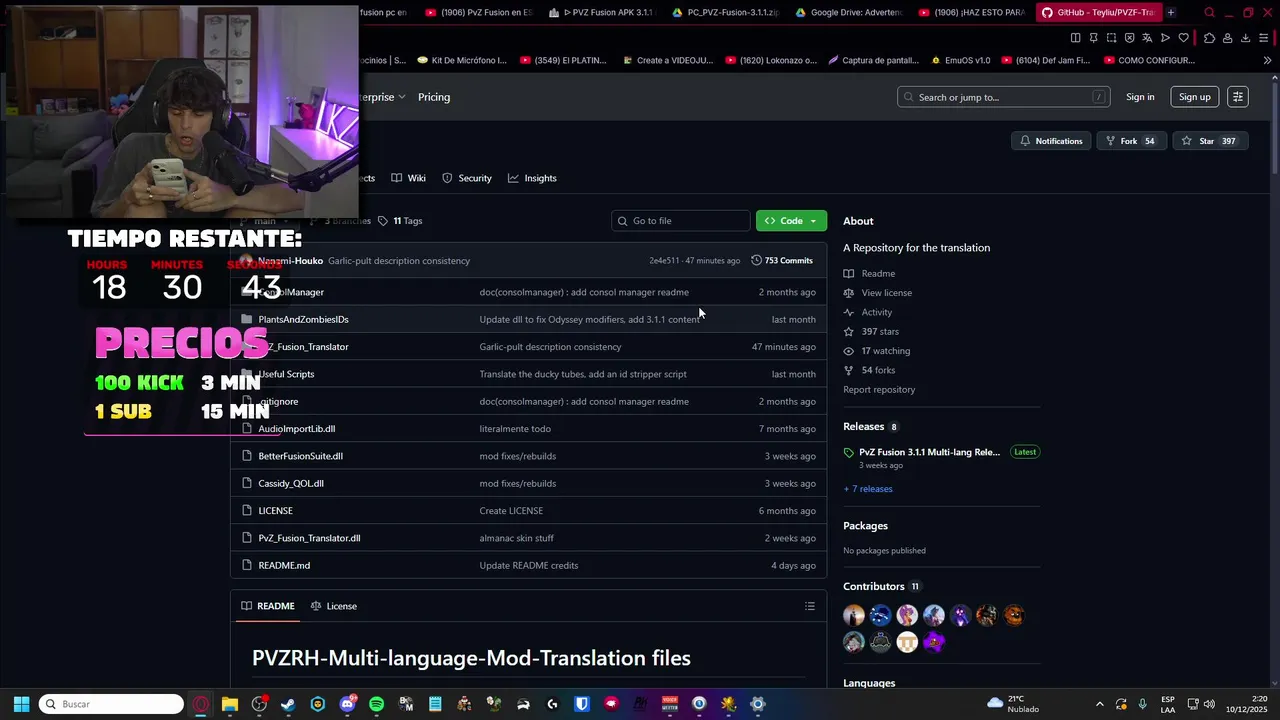1280x720 pixels.
Task: Open the Wiki repository tab
Action: (409, 178)
